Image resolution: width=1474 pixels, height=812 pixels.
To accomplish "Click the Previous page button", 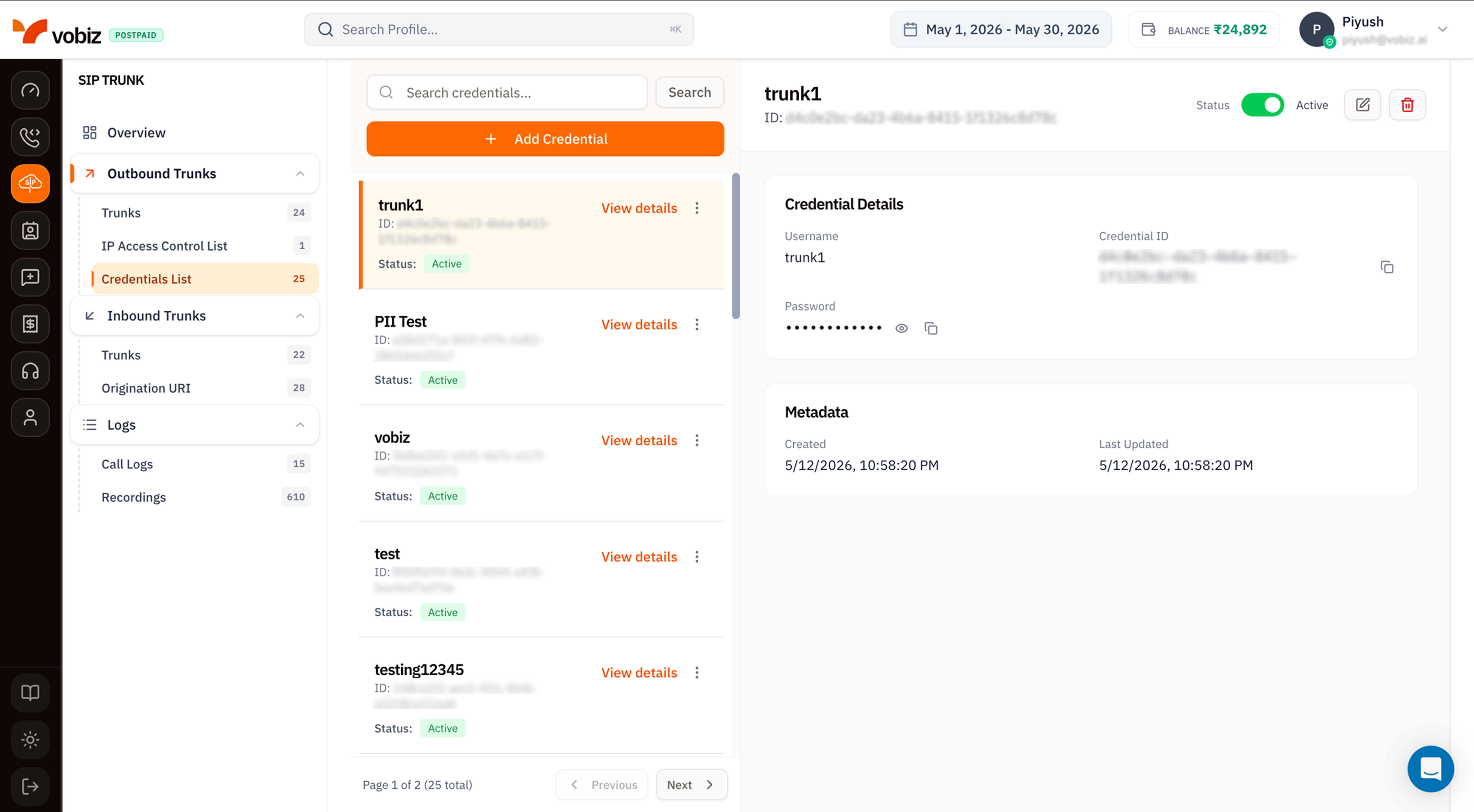I will 602,785.
